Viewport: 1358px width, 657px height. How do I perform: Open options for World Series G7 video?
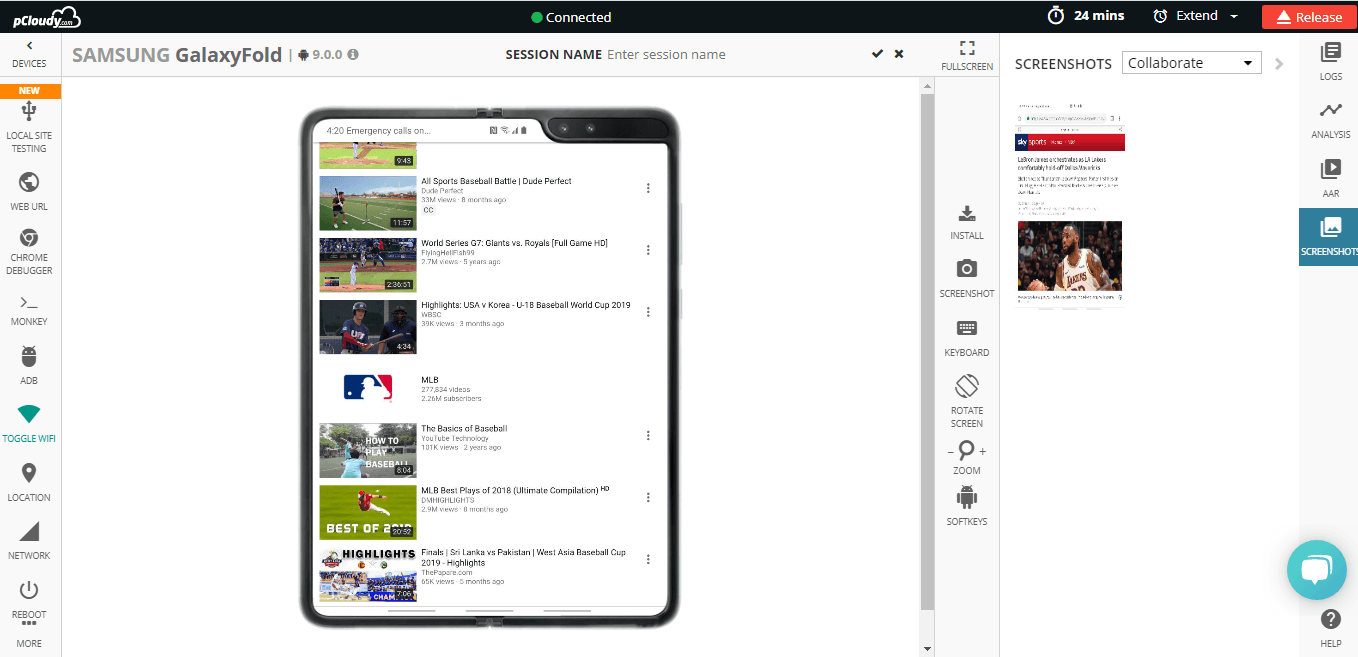click(x=648, y=250)
